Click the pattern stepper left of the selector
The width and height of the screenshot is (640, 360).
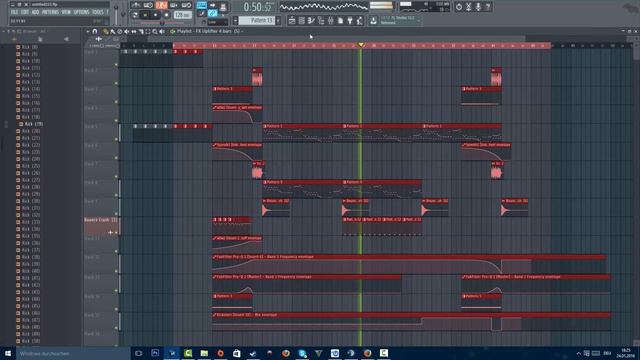pos(236,20)
